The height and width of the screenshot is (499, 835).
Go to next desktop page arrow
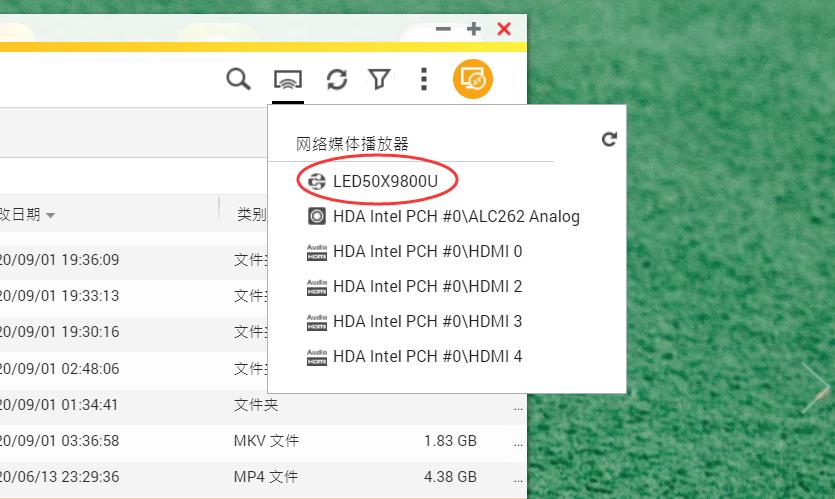(x=816, y=387)
